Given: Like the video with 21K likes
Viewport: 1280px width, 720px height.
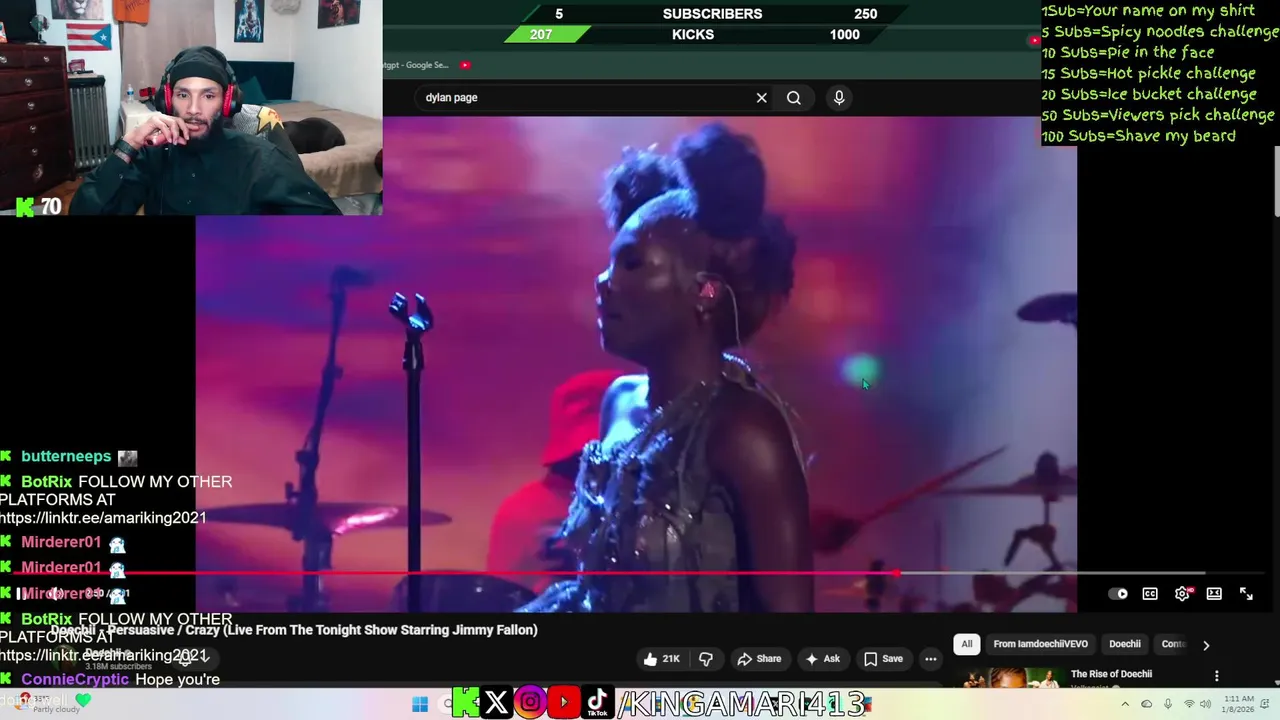Looking at the screenshot, I should pos(661,659).
